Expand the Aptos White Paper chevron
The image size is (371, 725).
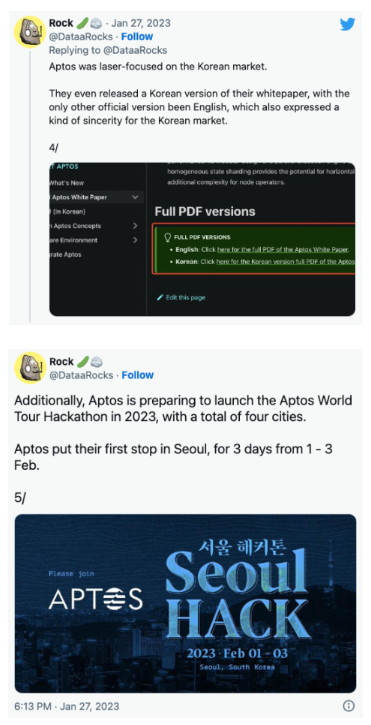pos(135,197)
